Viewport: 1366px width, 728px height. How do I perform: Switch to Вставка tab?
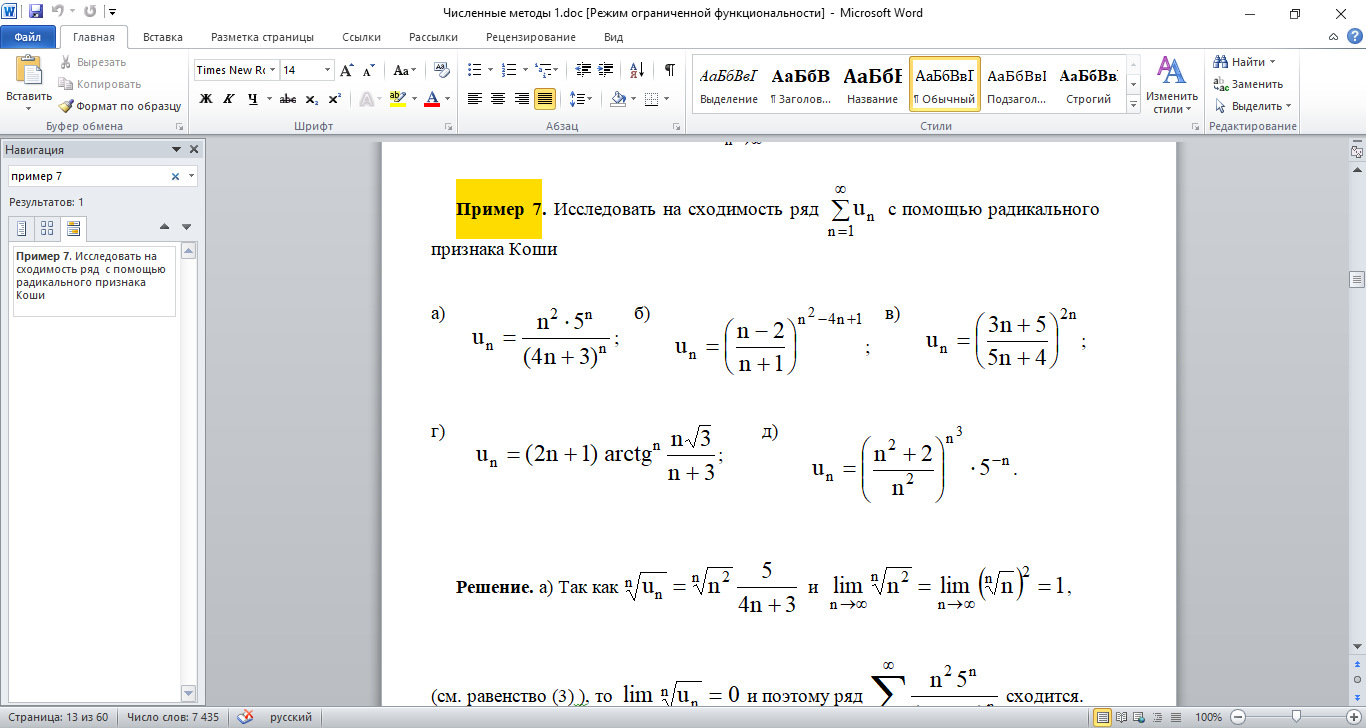[163, 37]
